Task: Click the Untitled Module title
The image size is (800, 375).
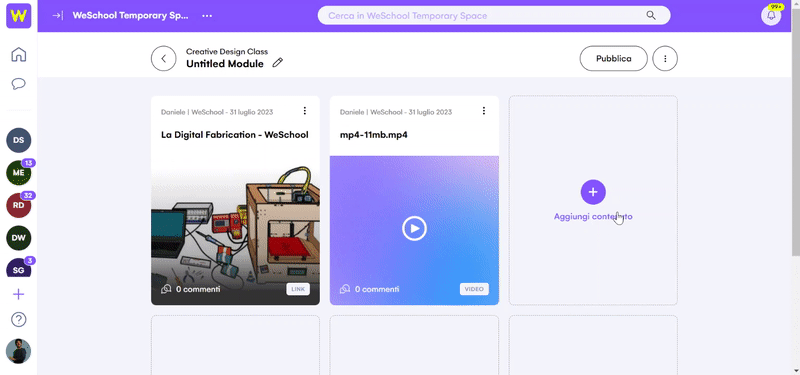Action: pyautogui.click(x=224, y=64)
